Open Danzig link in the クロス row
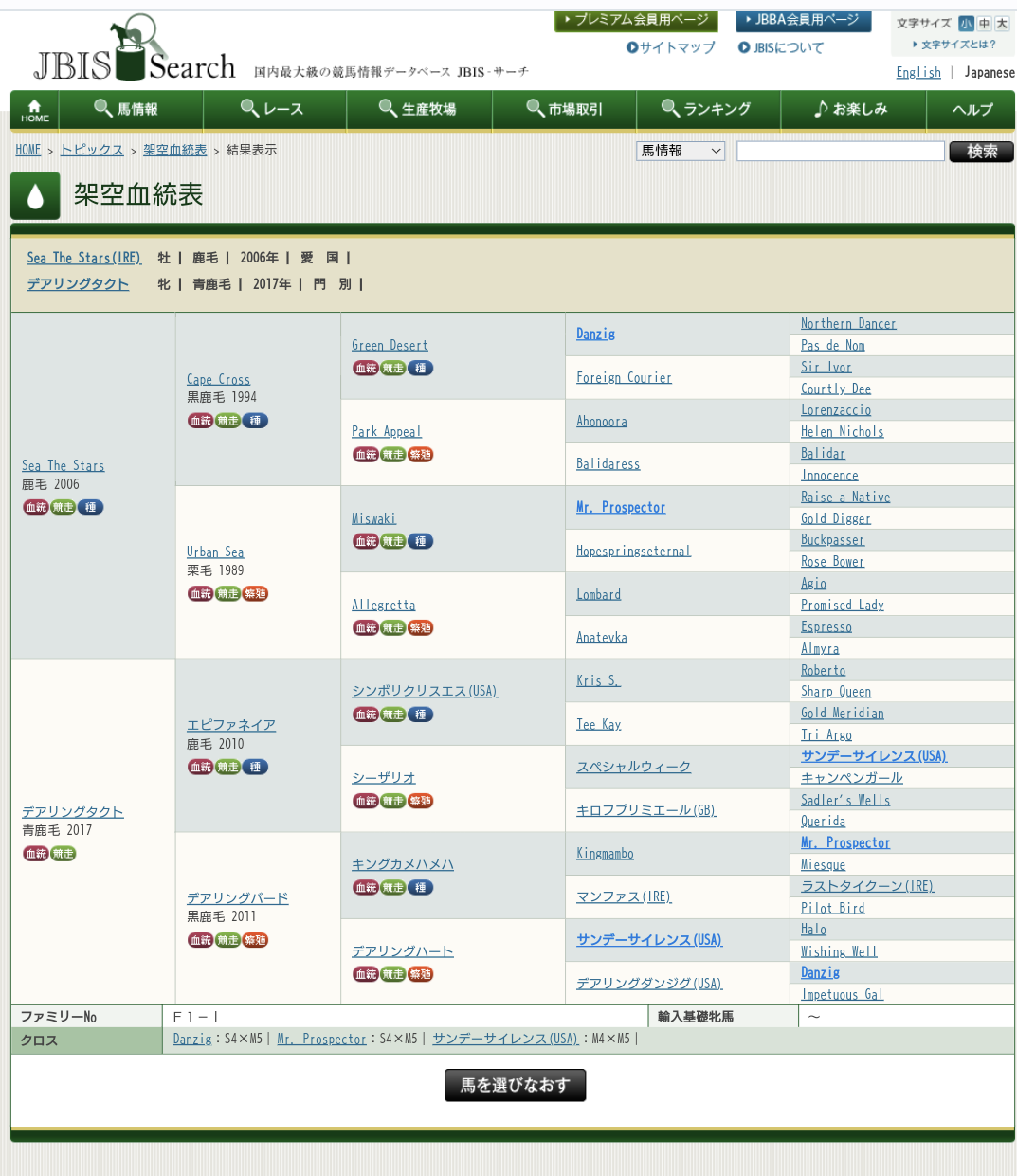Image resolution: width=1017 pixels, height=1176 pixels. click(192, 1039)
